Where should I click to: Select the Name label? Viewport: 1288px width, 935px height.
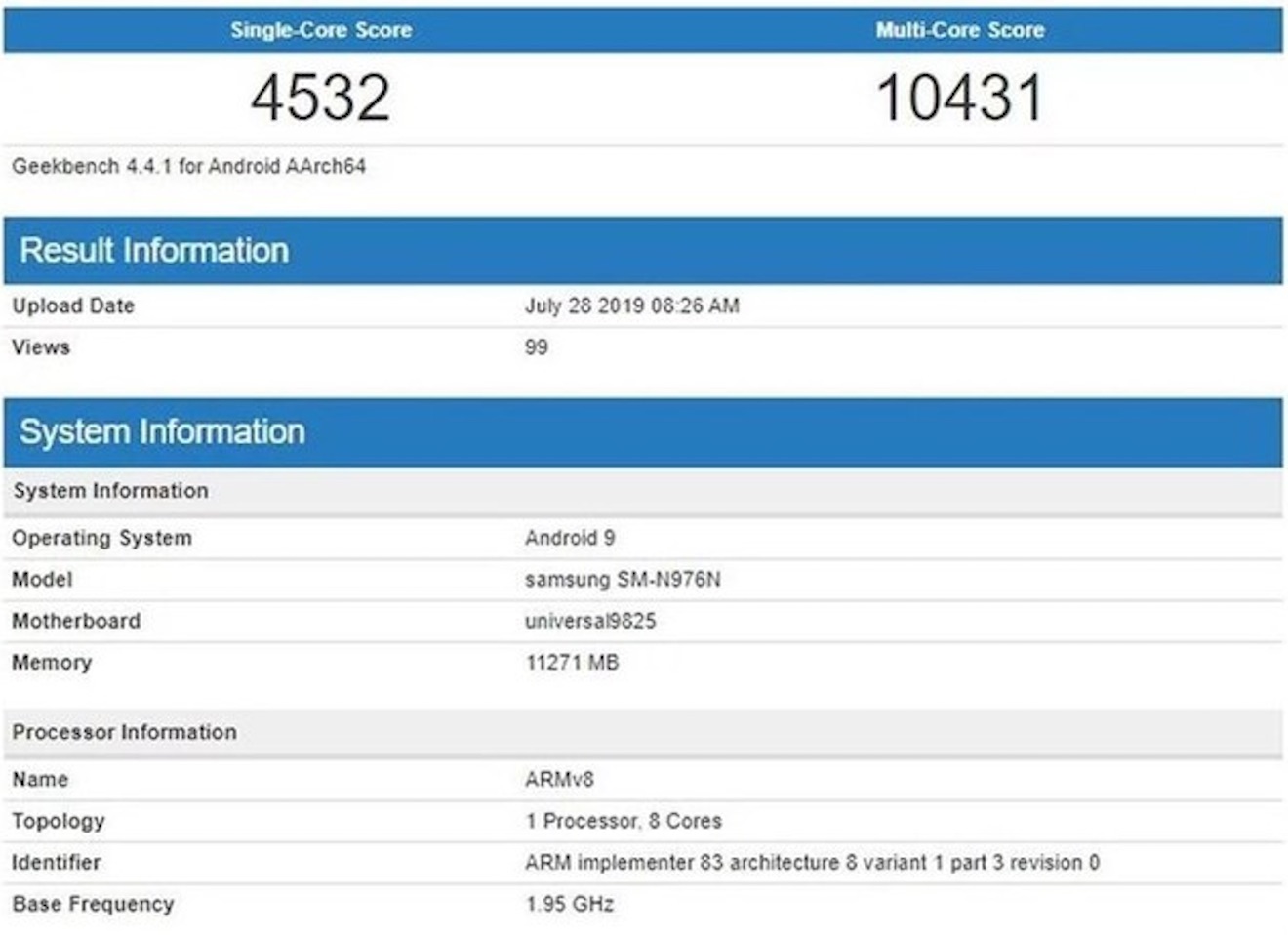[x=40, y=780]
